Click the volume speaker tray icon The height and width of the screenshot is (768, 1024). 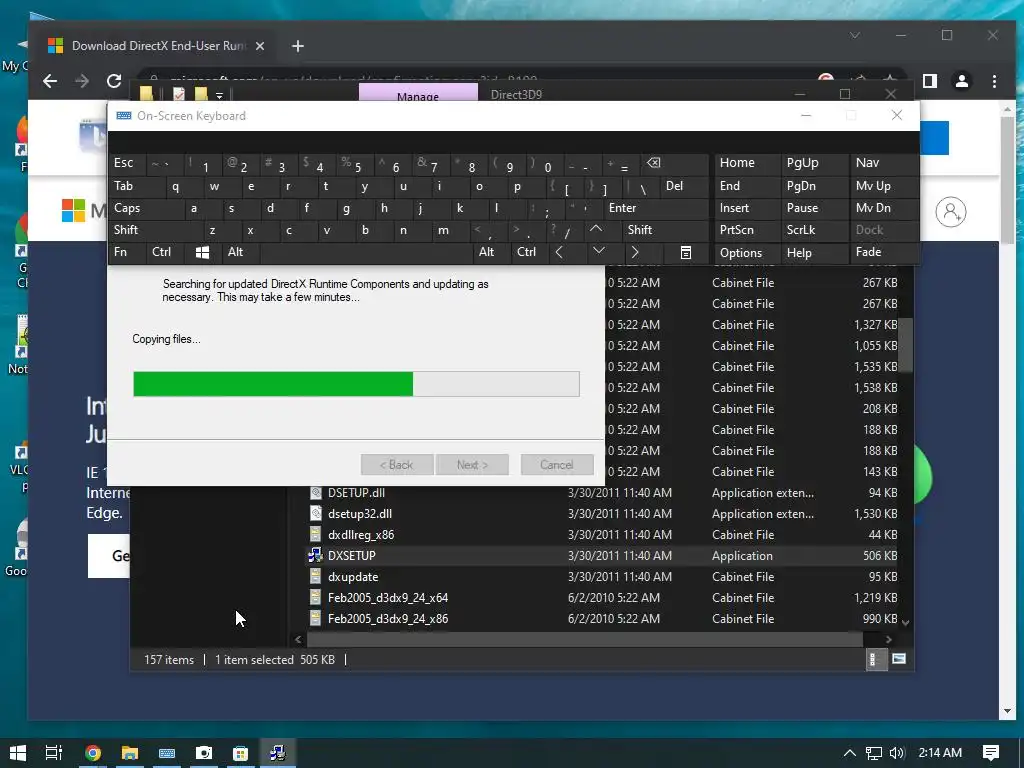pos(897,753)
